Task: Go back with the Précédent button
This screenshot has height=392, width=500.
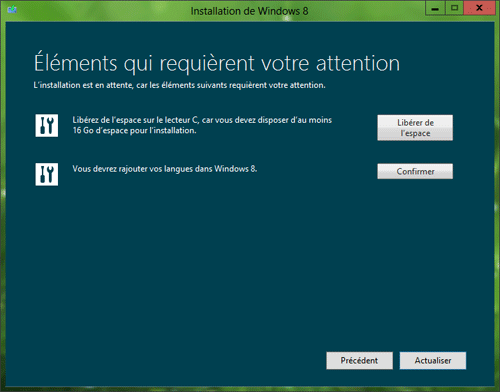Action: tap(359, 360)
